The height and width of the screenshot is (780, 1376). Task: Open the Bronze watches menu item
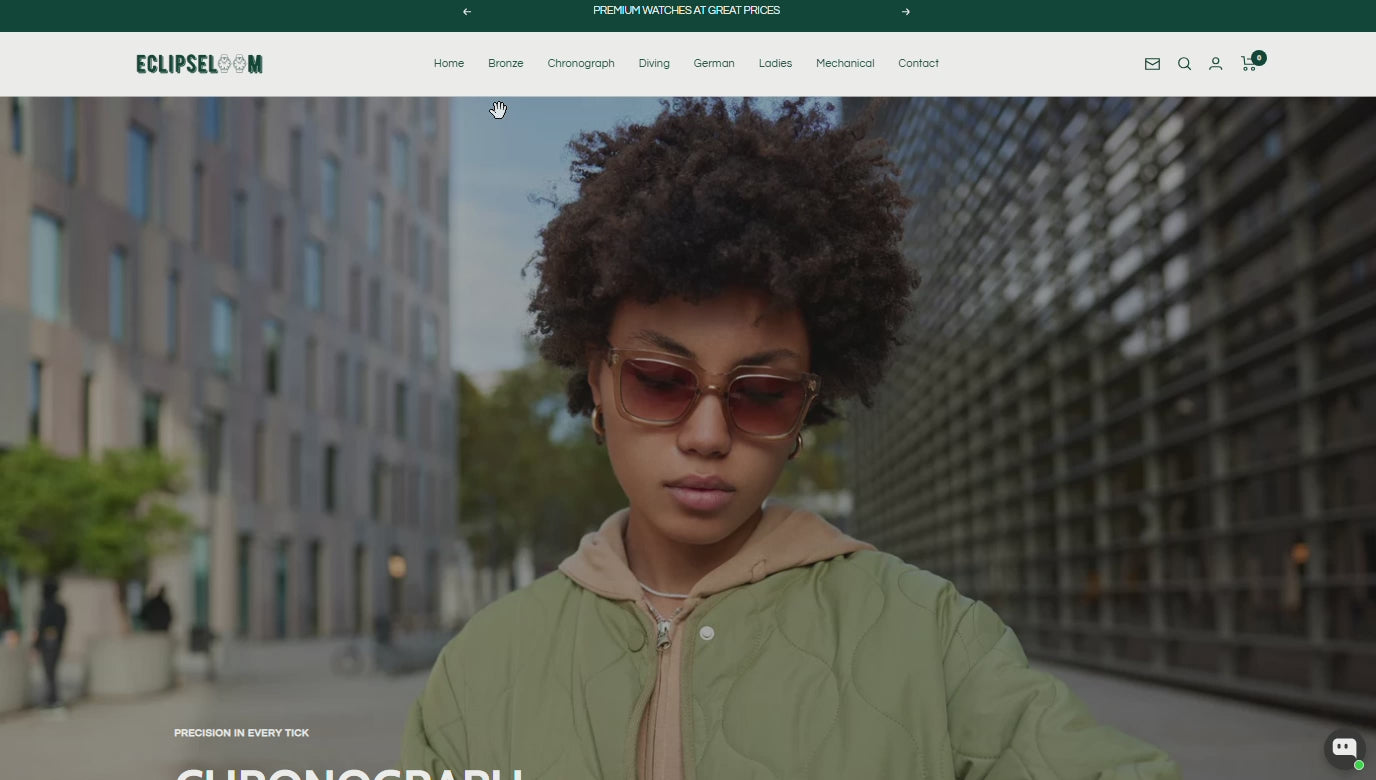[x=505, y=63]
